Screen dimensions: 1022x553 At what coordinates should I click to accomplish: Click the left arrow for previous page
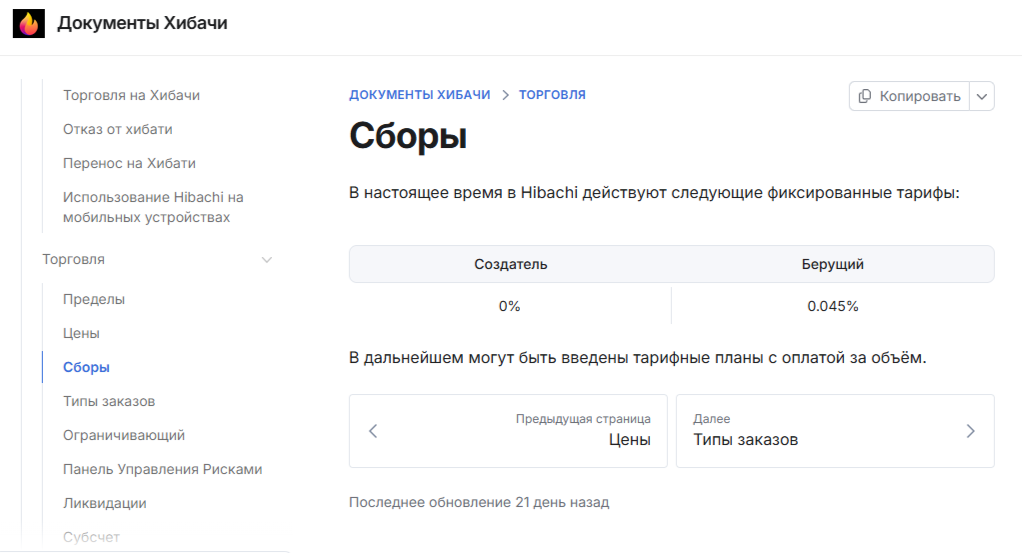pos(373,431)
